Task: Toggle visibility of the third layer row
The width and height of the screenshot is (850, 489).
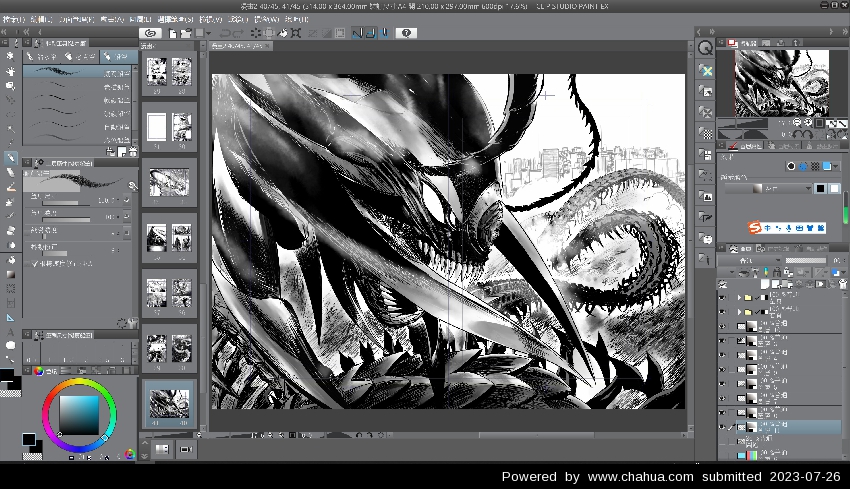Action: point(722,326)
